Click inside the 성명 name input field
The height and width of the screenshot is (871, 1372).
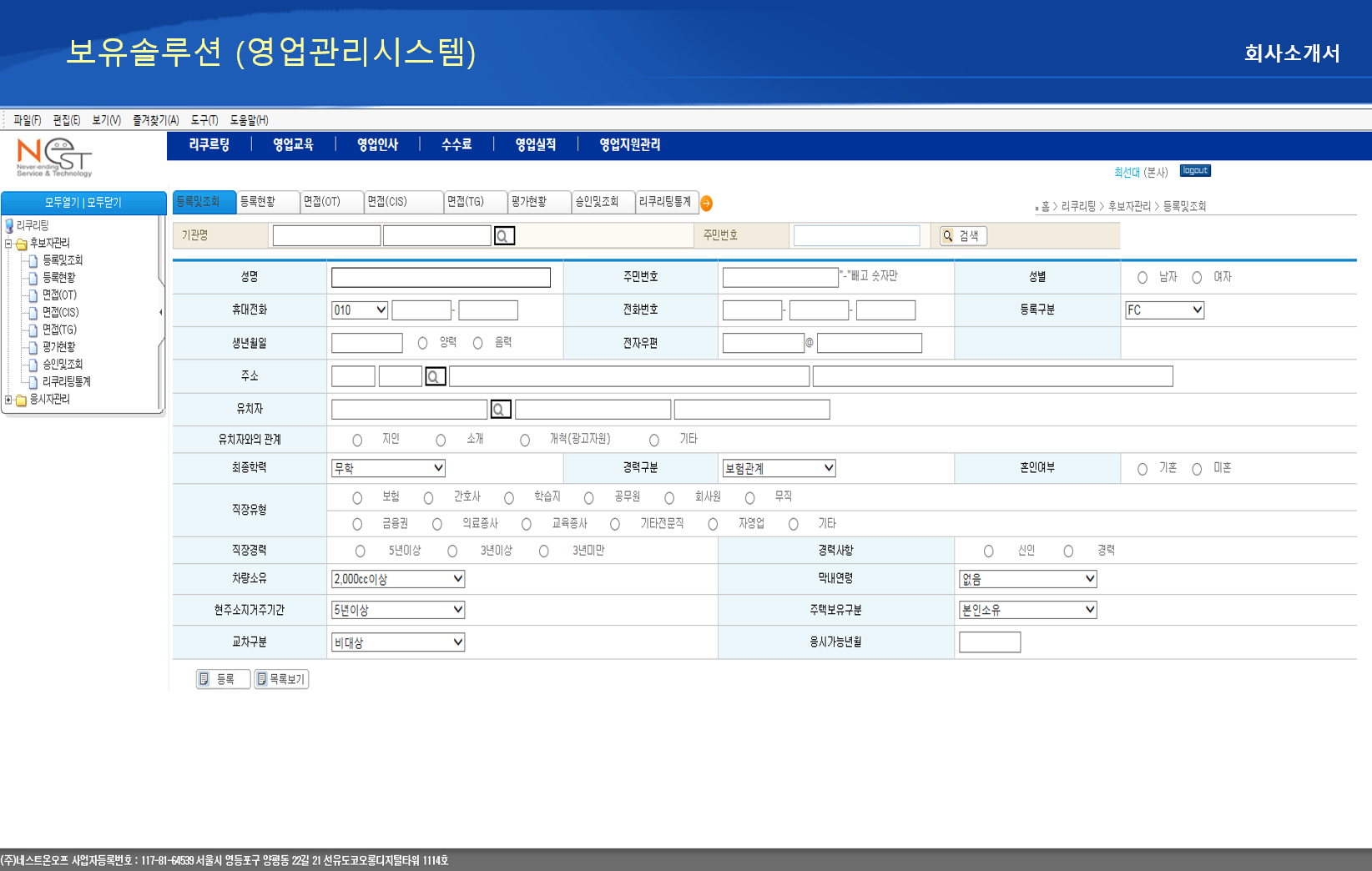click(x=441, y=277)
